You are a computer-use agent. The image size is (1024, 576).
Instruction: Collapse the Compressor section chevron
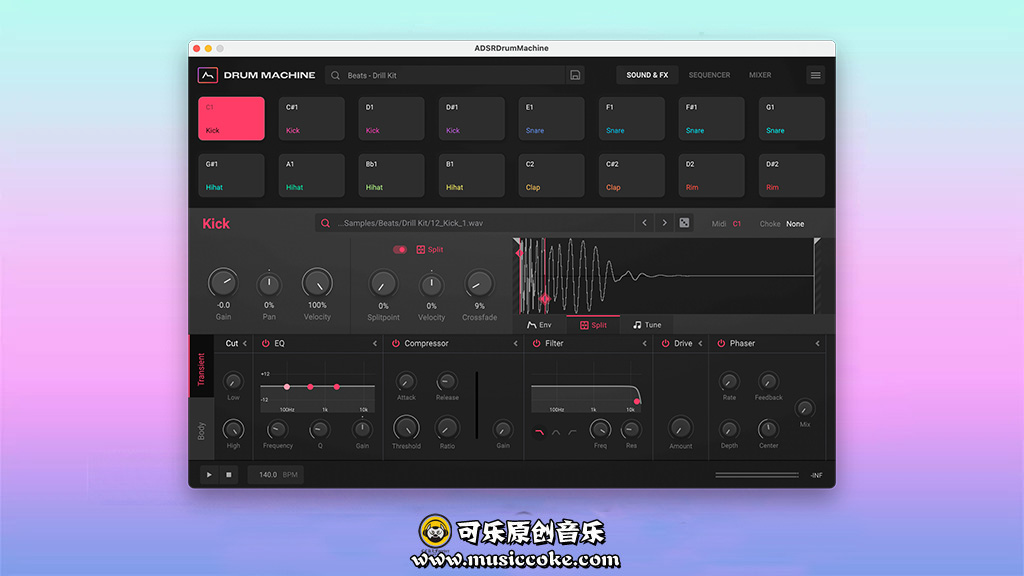click(515, 344)
